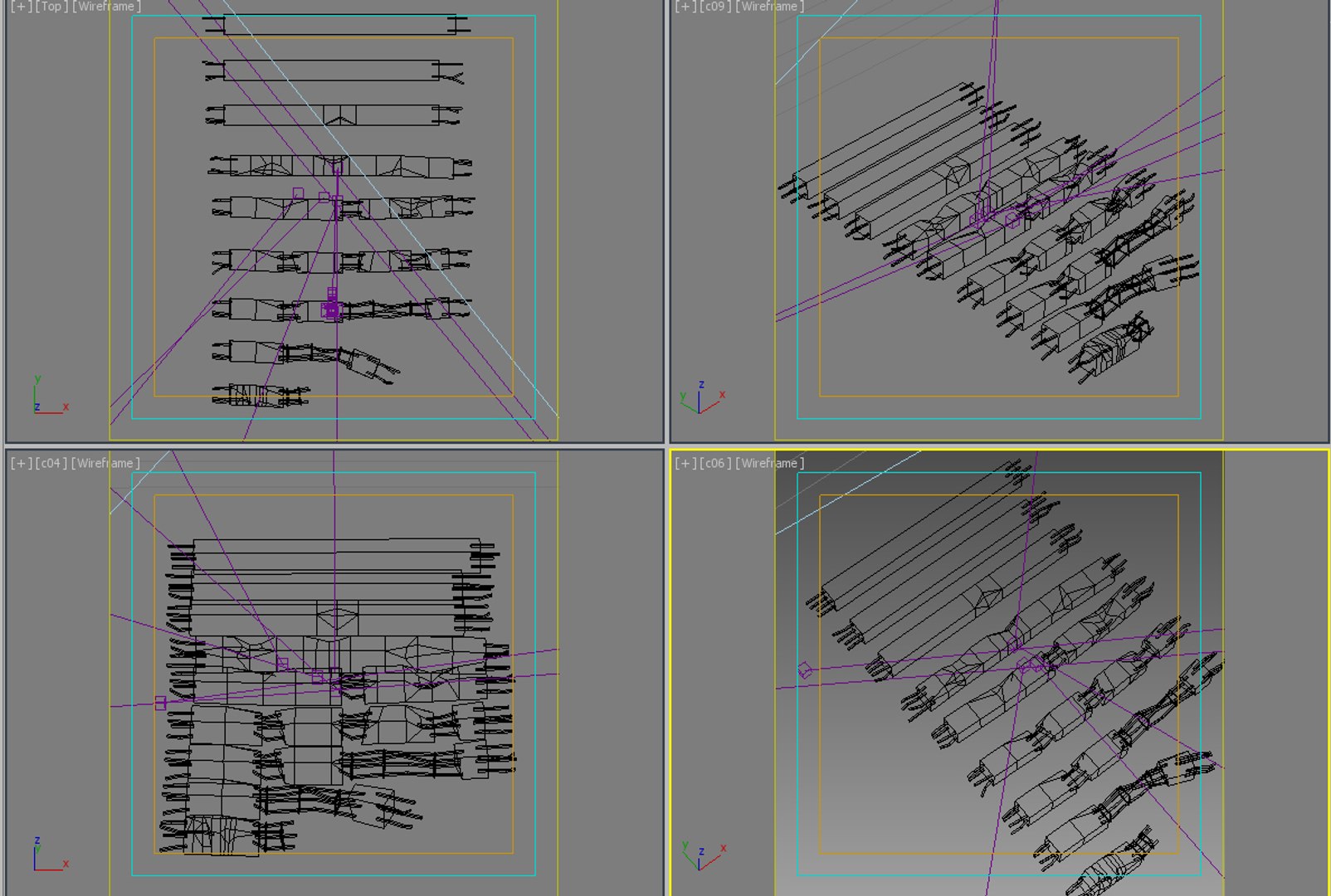Open the [Wireframe] shading menu in the Top viewport

point(106,6)
